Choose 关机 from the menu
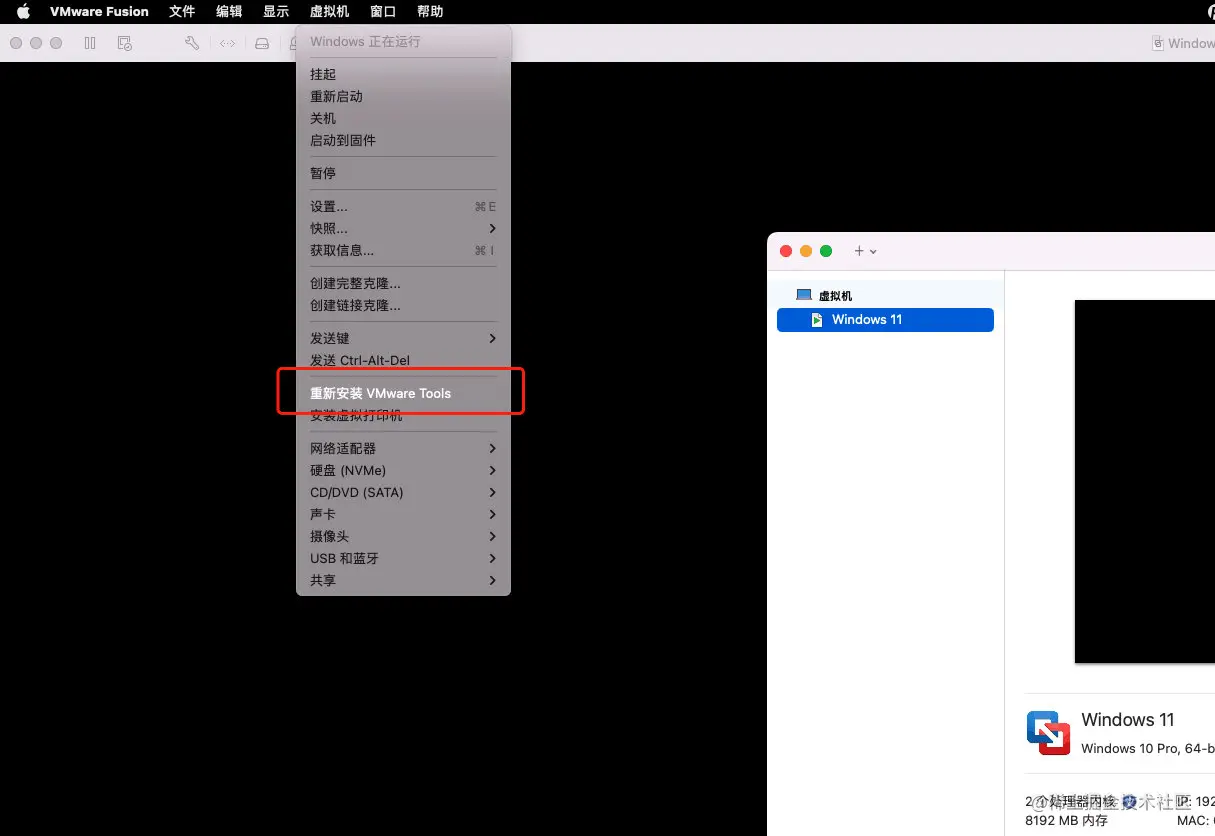1215x836 pixels. coord(403,119)
